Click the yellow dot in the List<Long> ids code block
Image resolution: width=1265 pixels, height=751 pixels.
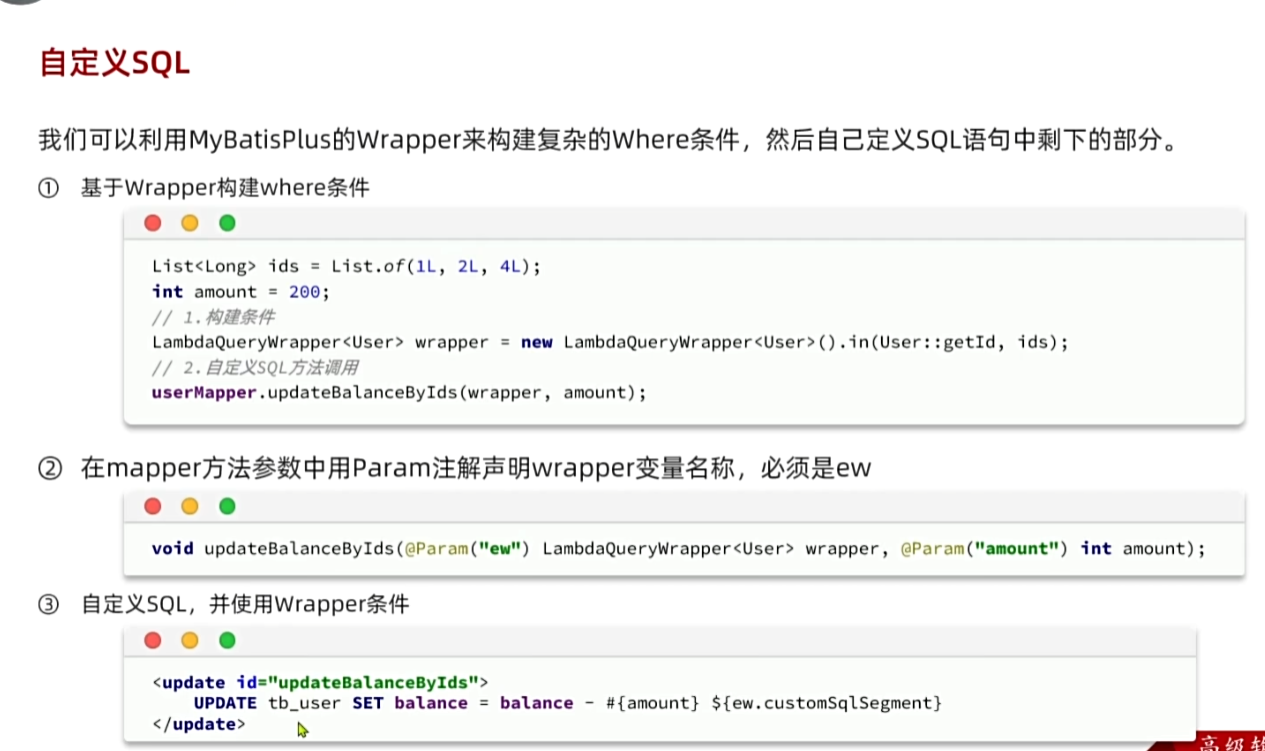190,223
